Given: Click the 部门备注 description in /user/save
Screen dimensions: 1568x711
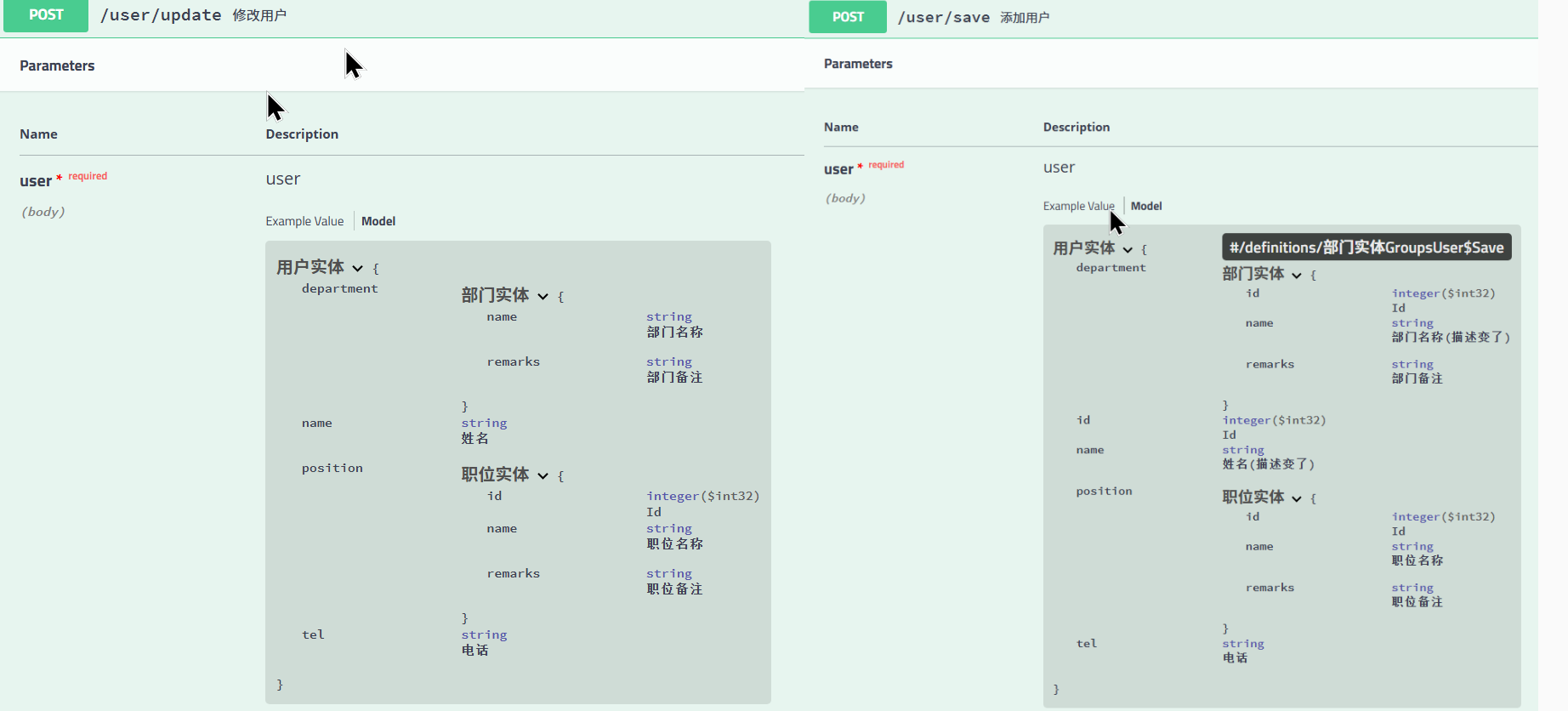Looking at the screenshot, I should (1417, 378).
